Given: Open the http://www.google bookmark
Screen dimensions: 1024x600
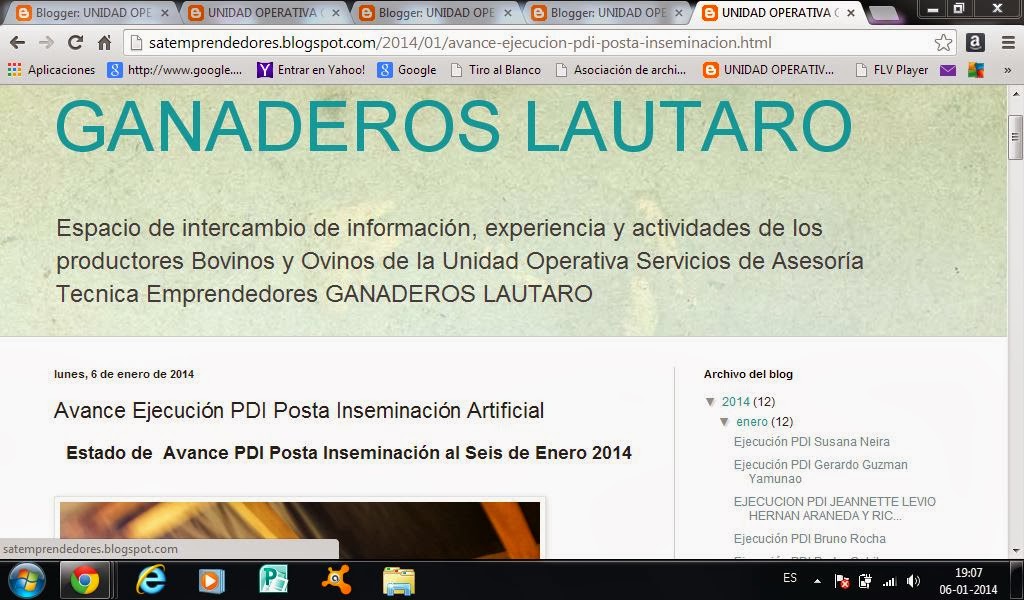Looking at the screenshot, I should point(175,70).
